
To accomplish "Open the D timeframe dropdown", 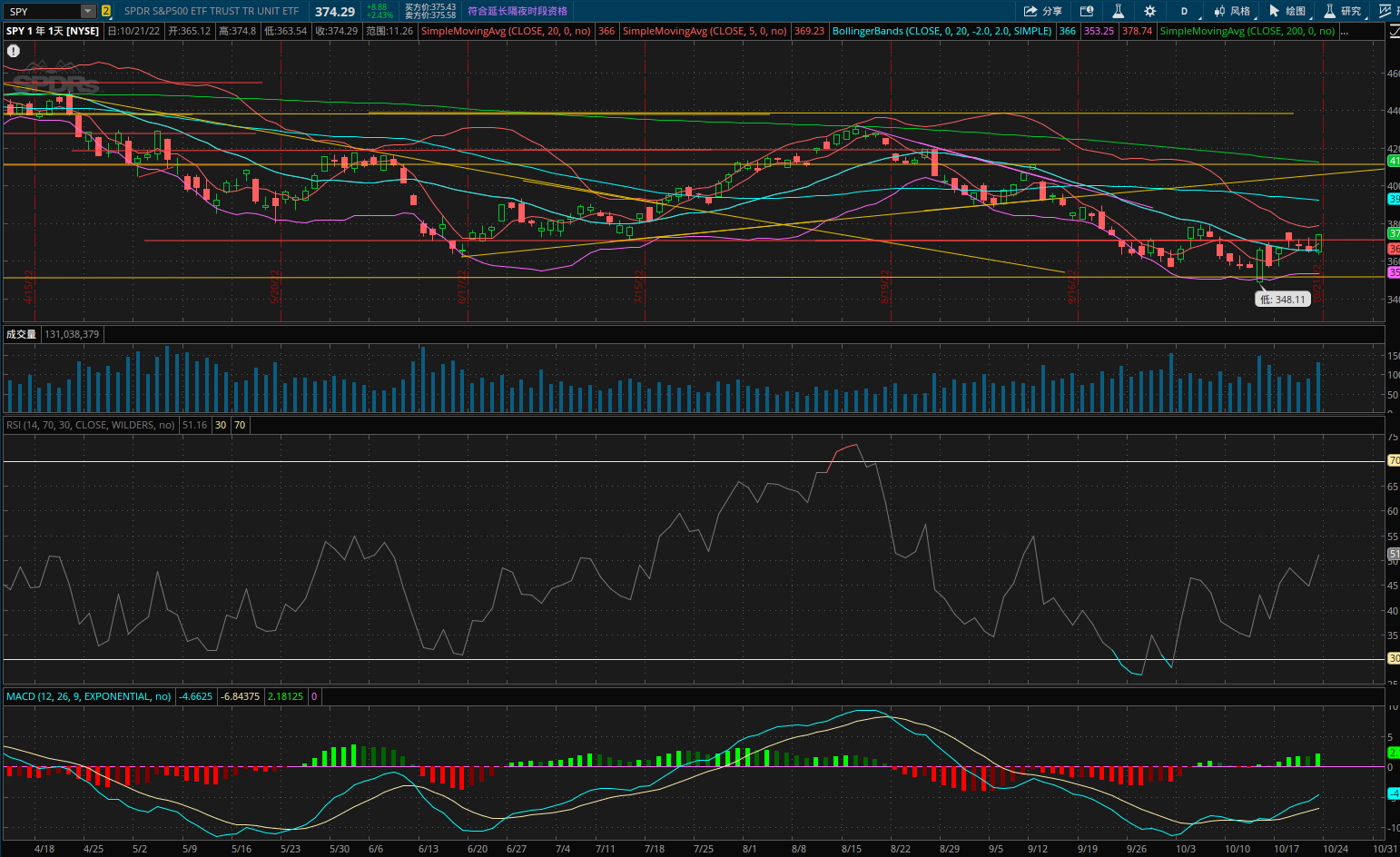I will [x=1184, y=11].
